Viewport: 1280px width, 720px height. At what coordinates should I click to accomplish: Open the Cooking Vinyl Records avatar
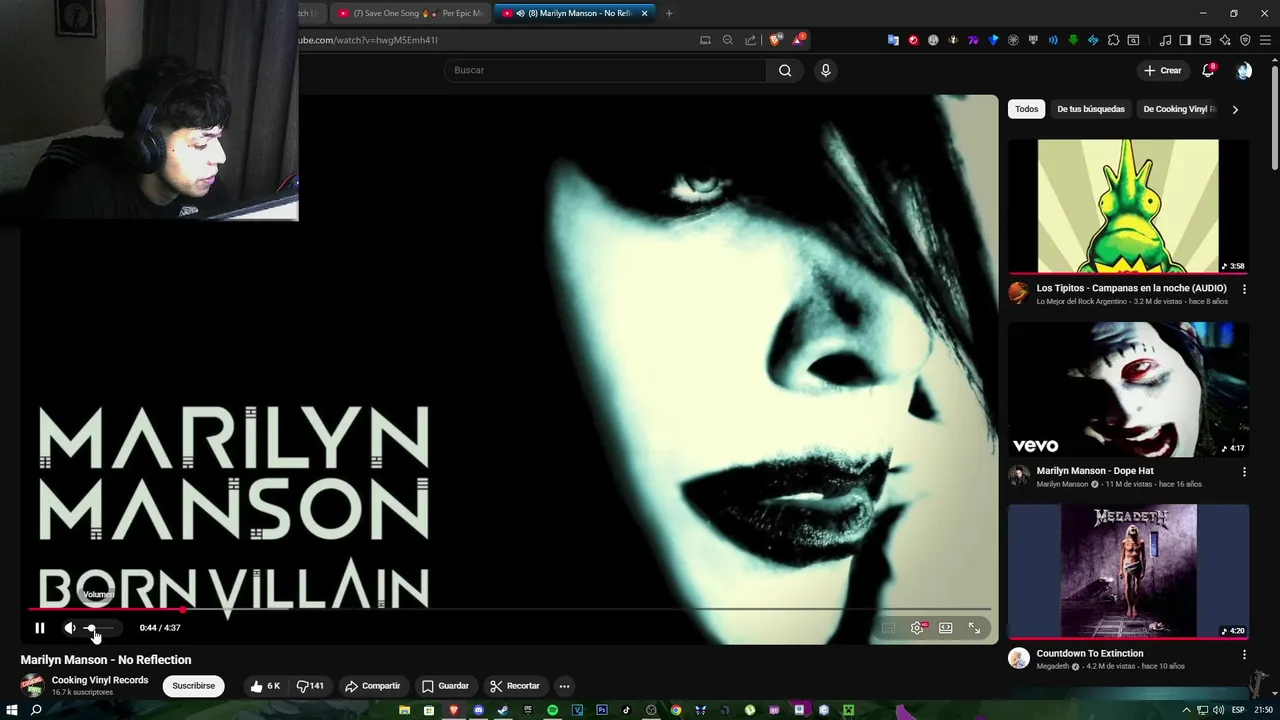tap(33, 686)
